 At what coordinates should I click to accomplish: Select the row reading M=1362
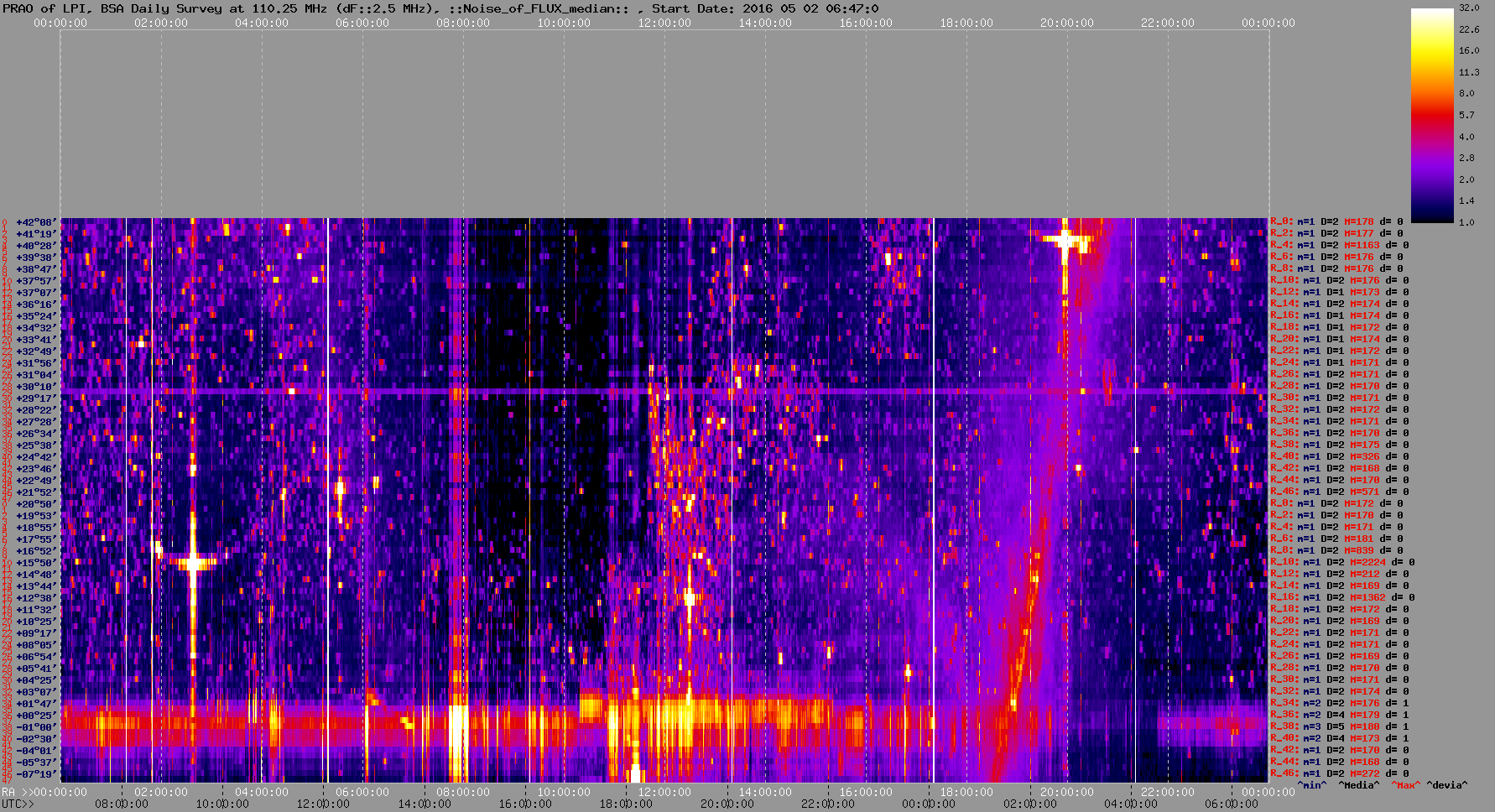click(1342, 598)
